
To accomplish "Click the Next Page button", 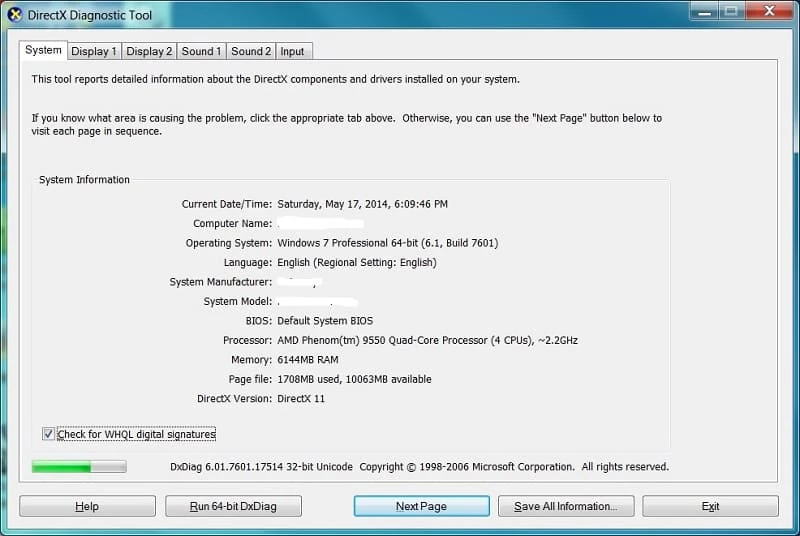I will click(421, 506).
